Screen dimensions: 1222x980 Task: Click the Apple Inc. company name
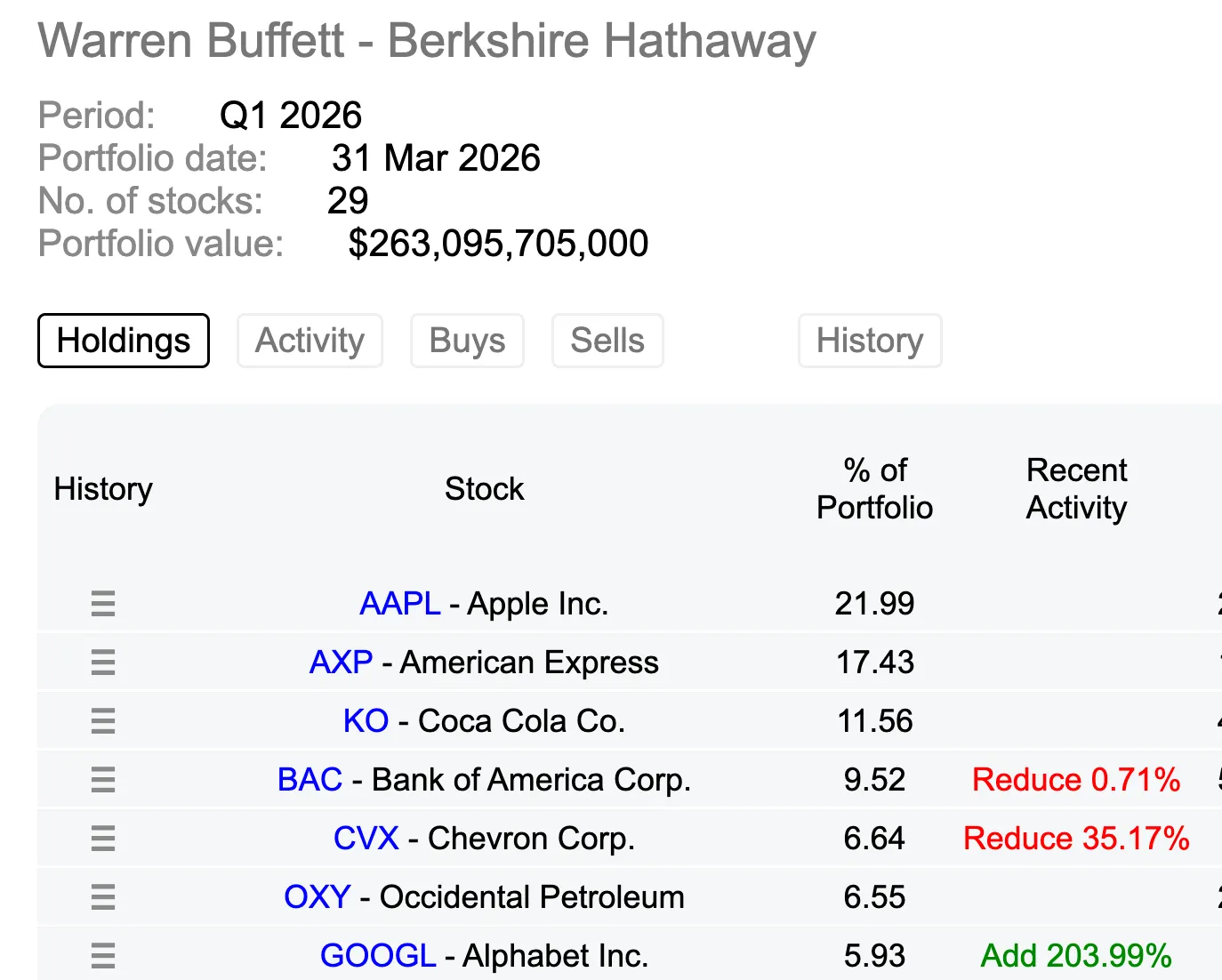(x=538, y=604)
